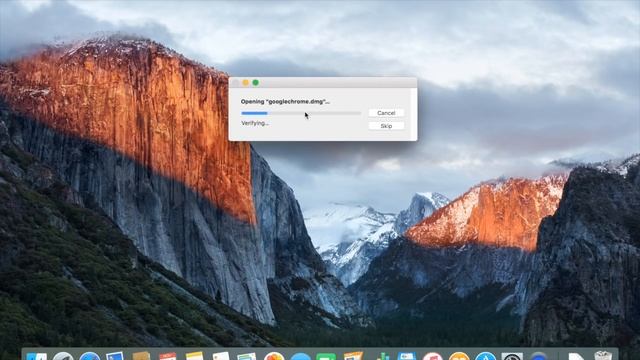Open the Trash in the Dock
This screenshot has height=360, width=640.
point(603,356)
